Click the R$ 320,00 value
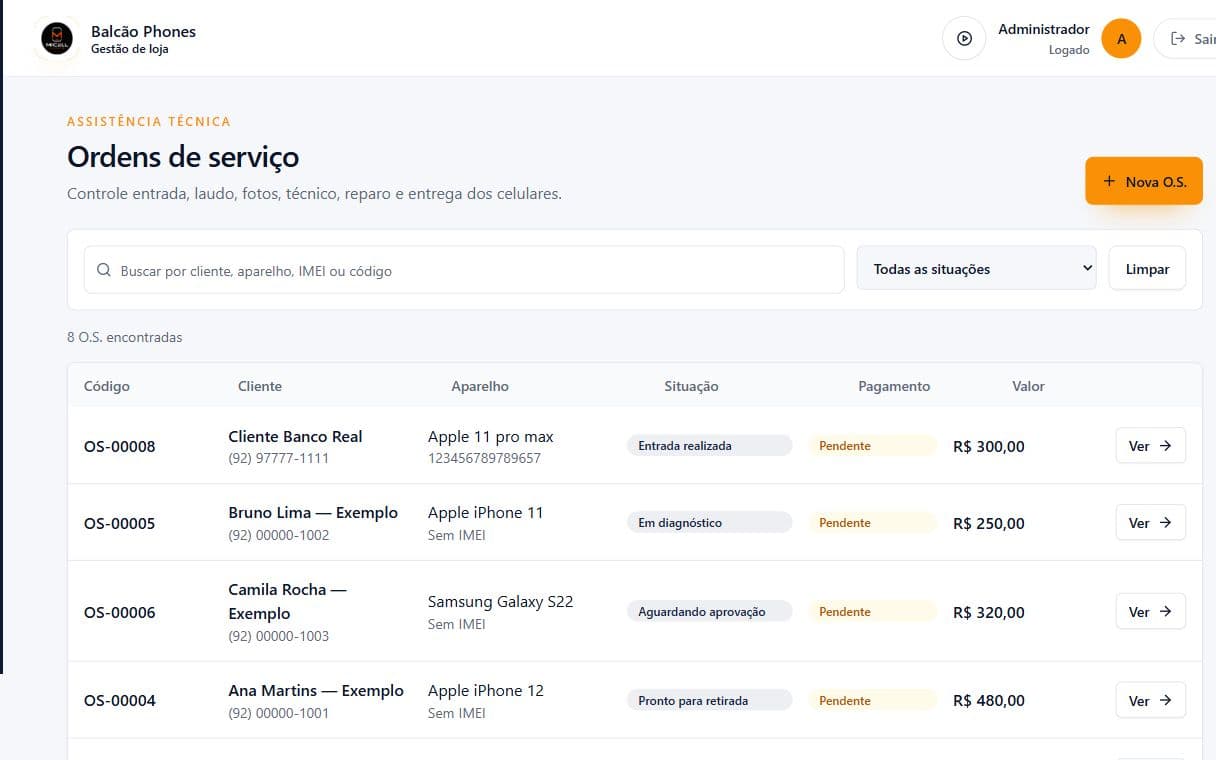This screenshot has height=760, width=1216. [989, 613]
